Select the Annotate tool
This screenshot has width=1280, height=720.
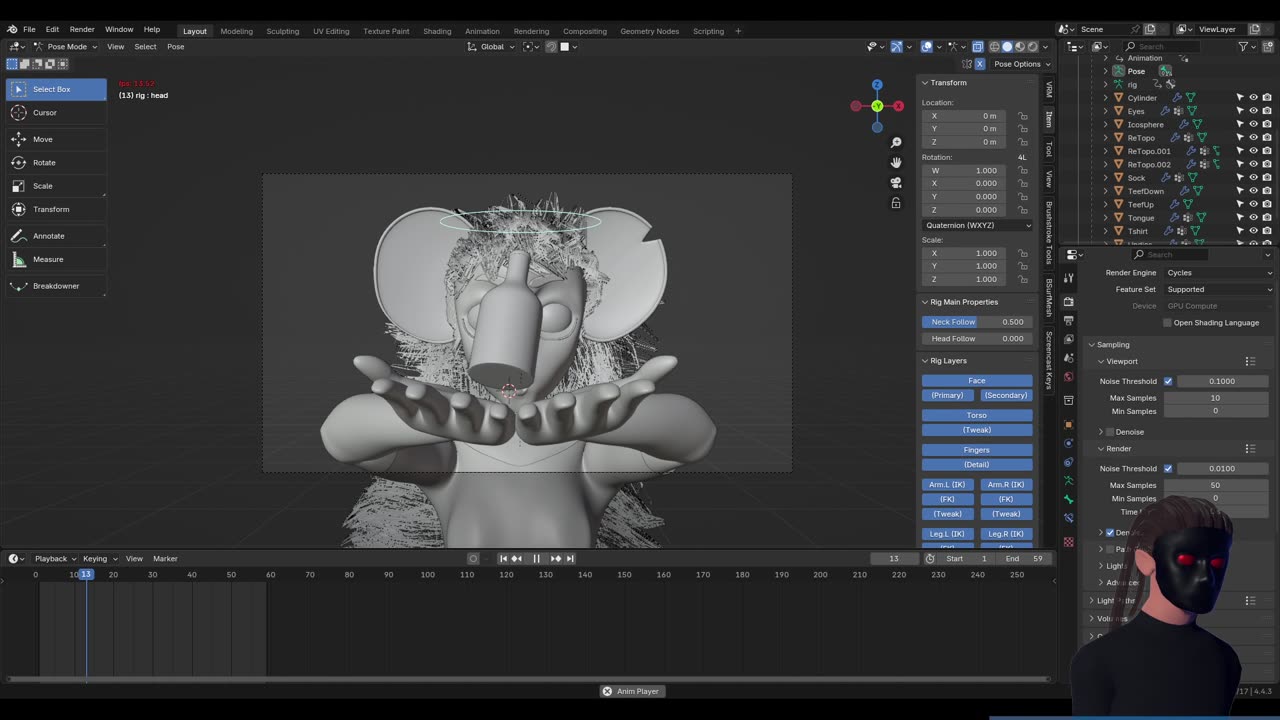tap(56, 236)
